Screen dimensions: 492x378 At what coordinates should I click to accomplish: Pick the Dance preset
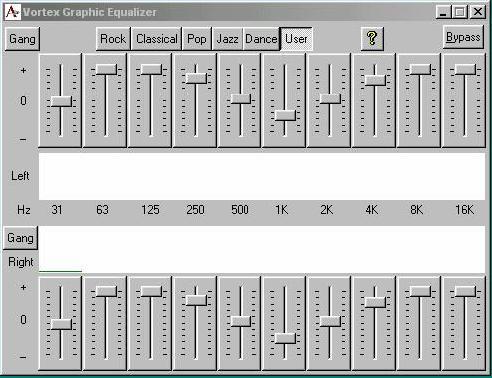coord(261,39)
